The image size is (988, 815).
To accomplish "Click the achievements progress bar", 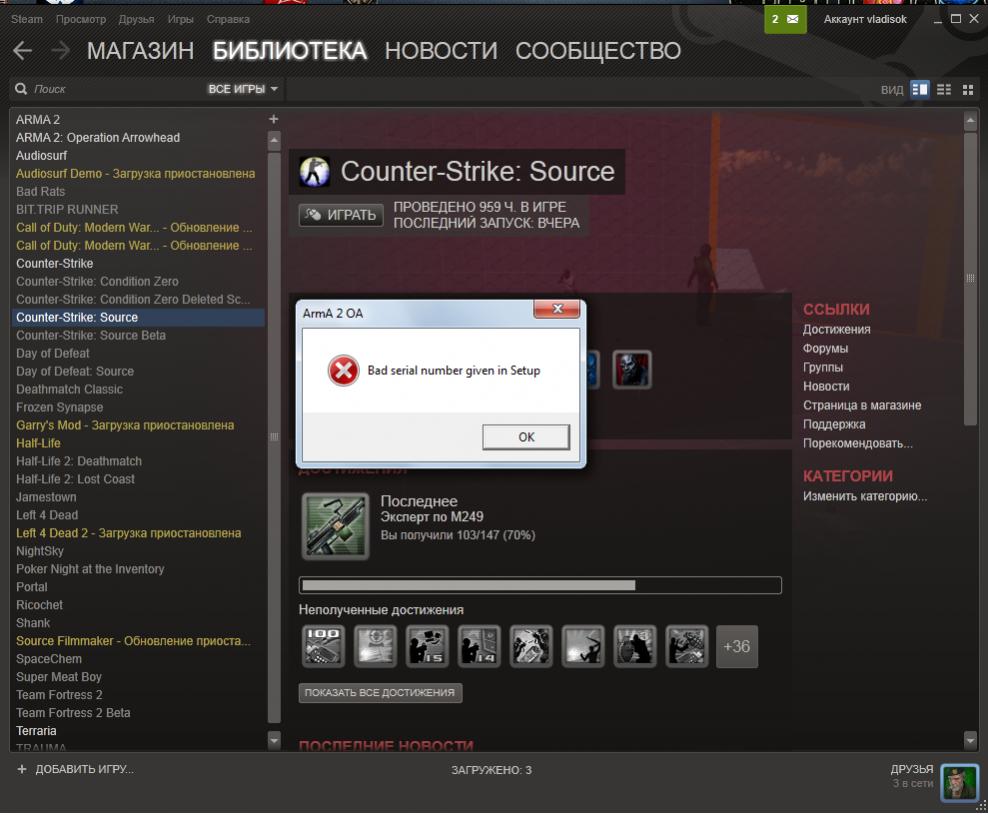I will pyautogui.click(x=540, y=585).
